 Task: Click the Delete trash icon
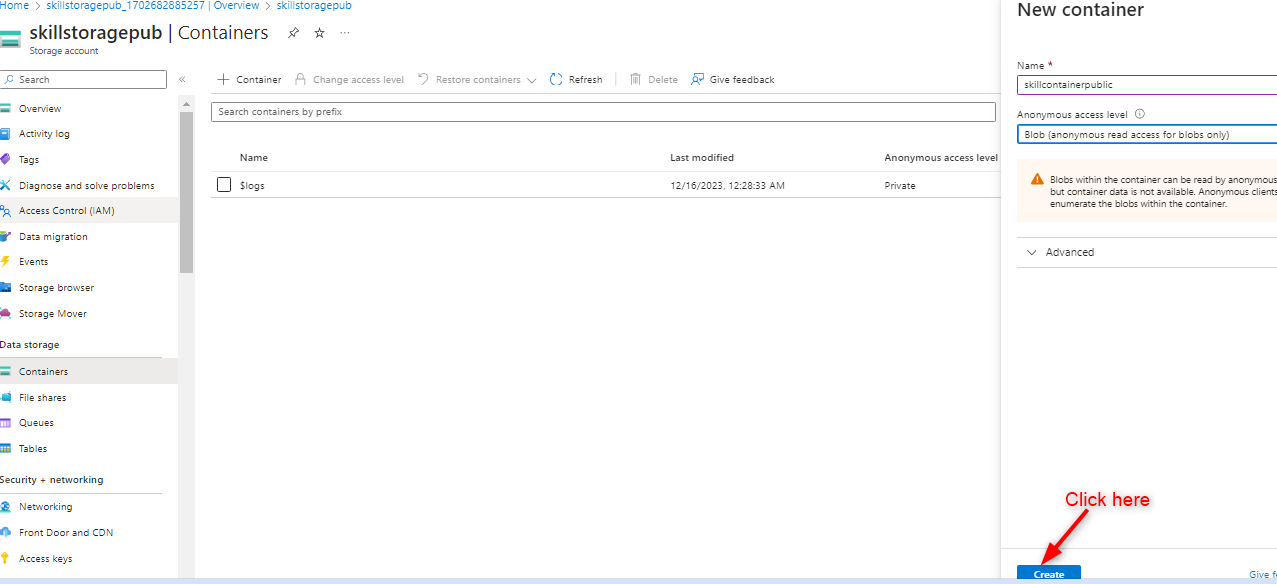[635, 79]
